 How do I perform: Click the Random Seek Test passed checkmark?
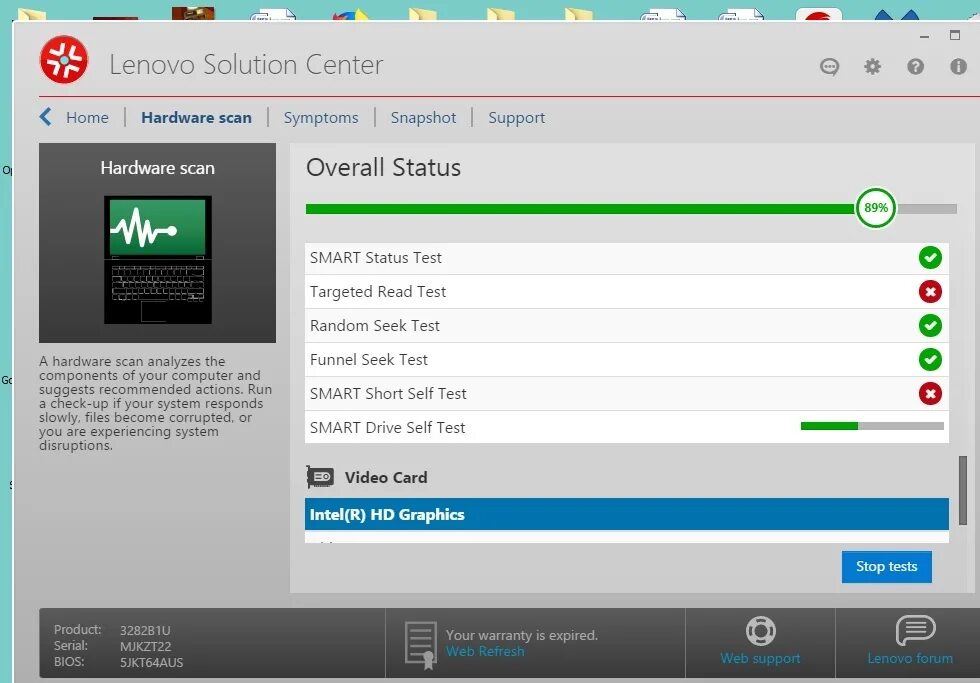(x=930, y=325)
